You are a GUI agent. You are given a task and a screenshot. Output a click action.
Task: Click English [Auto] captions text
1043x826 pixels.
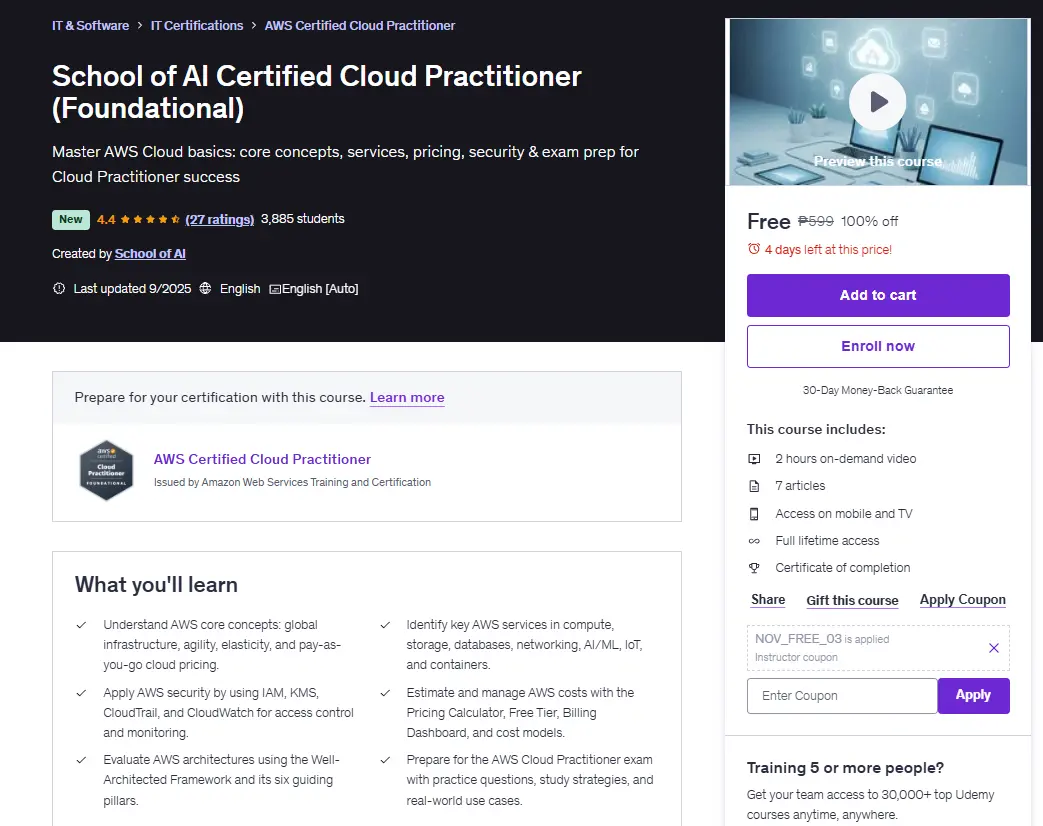pos(320,289)
